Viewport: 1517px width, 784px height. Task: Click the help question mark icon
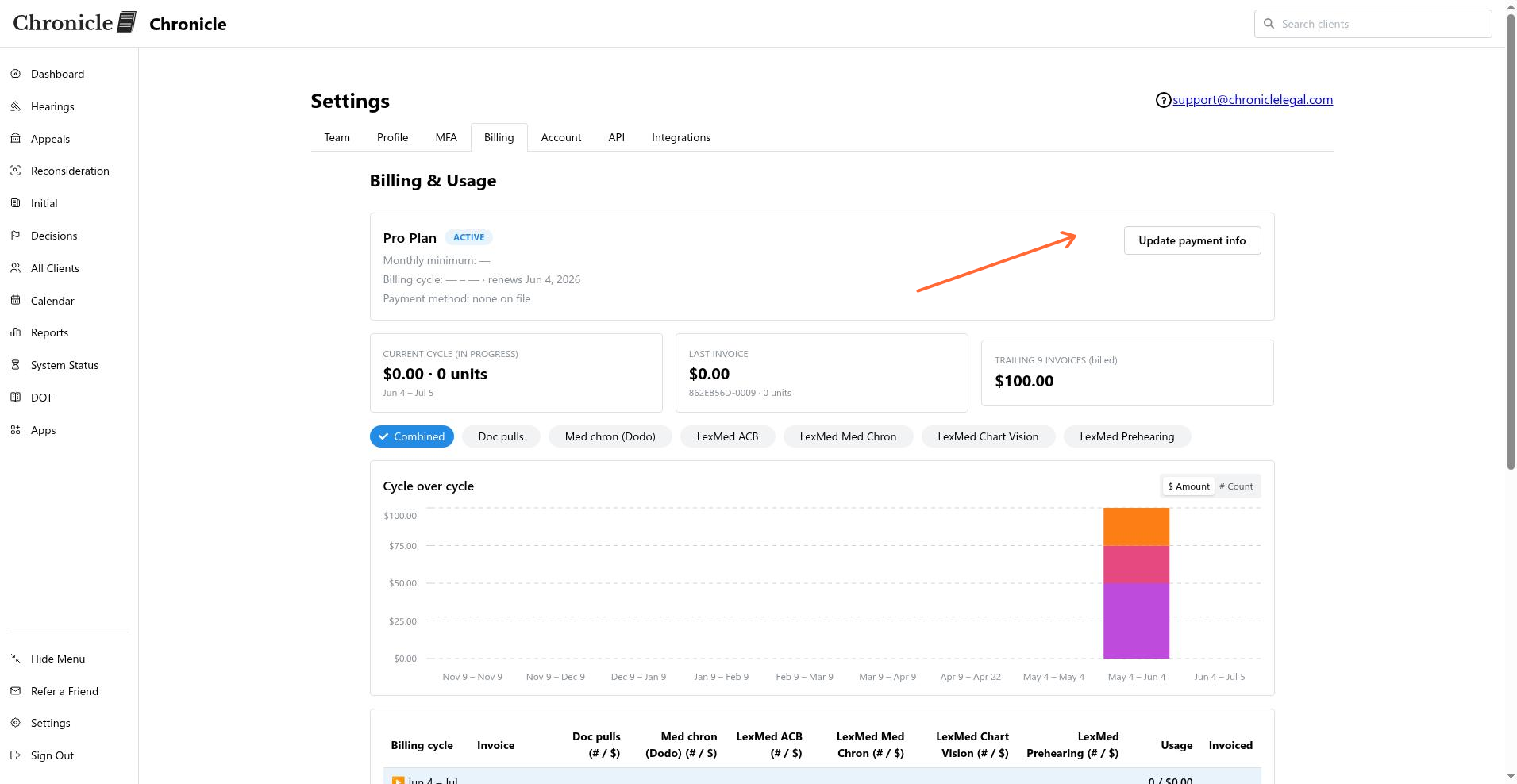point(1163,100)
